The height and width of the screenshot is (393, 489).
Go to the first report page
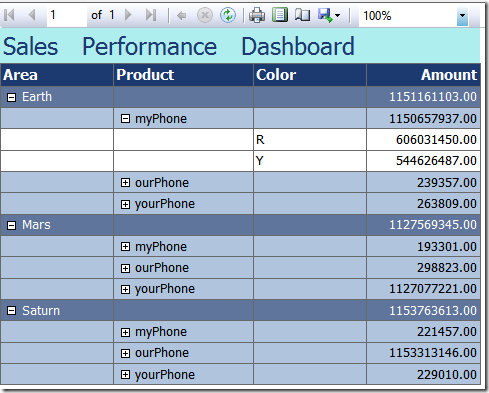coord(10,15)
